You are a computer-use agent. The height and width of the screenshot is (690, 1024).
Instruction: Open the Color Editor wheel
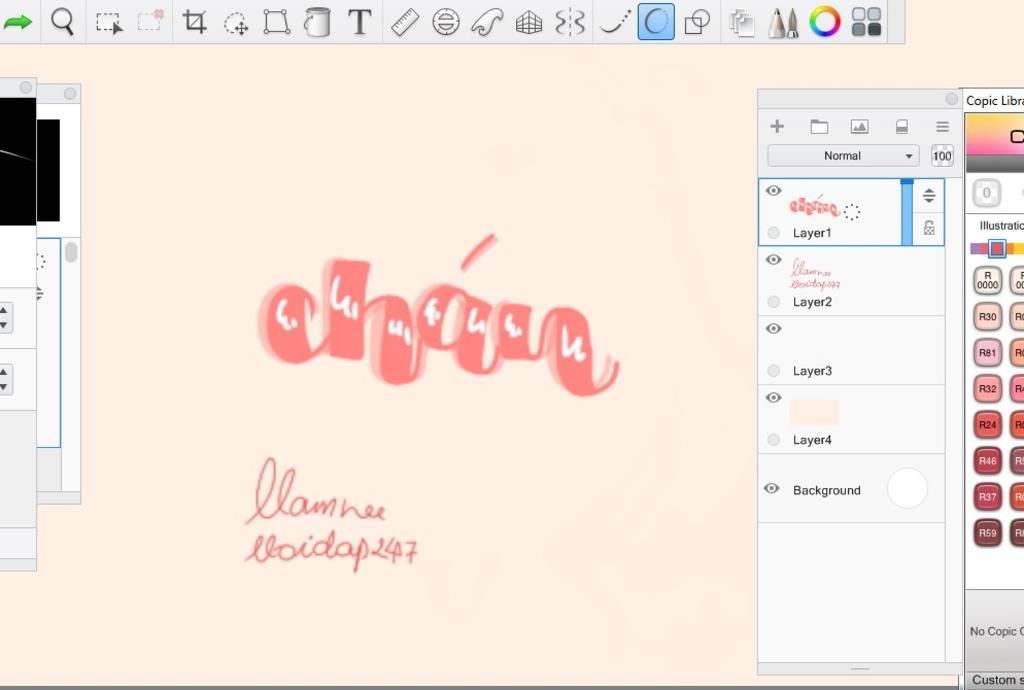[825, 22]
